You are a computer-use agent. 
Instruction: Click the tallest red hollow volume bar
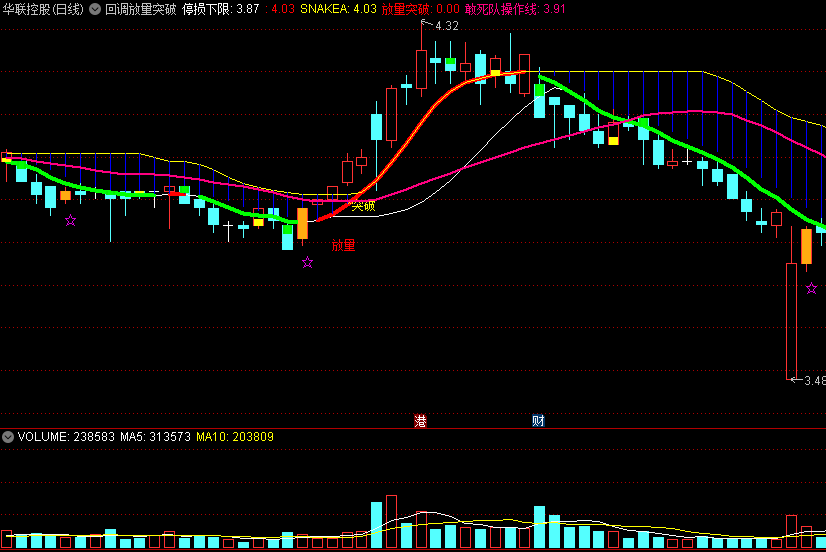391,521
